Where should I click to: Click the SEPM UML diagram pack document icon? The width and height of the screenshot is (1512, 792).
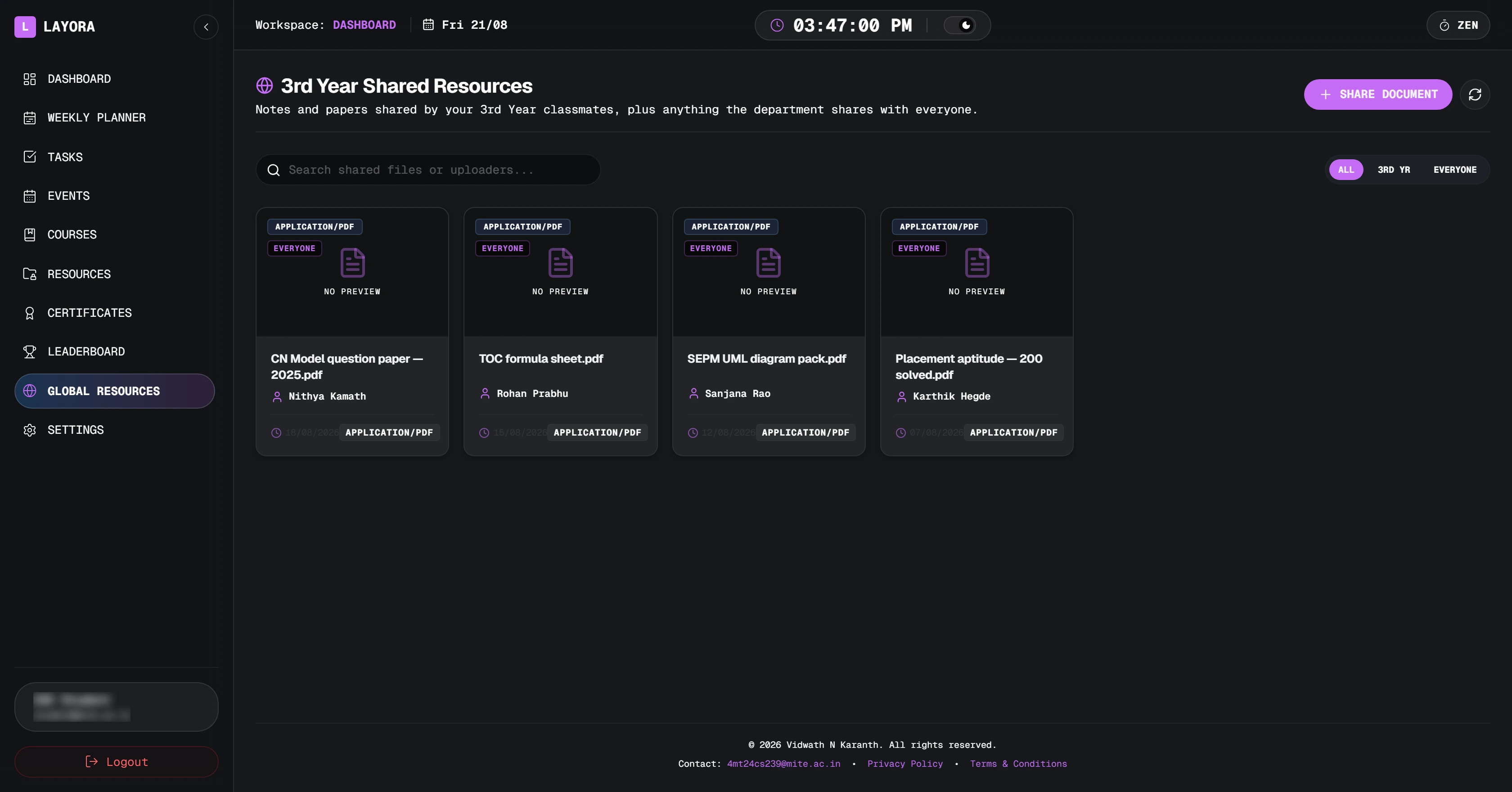768,262
